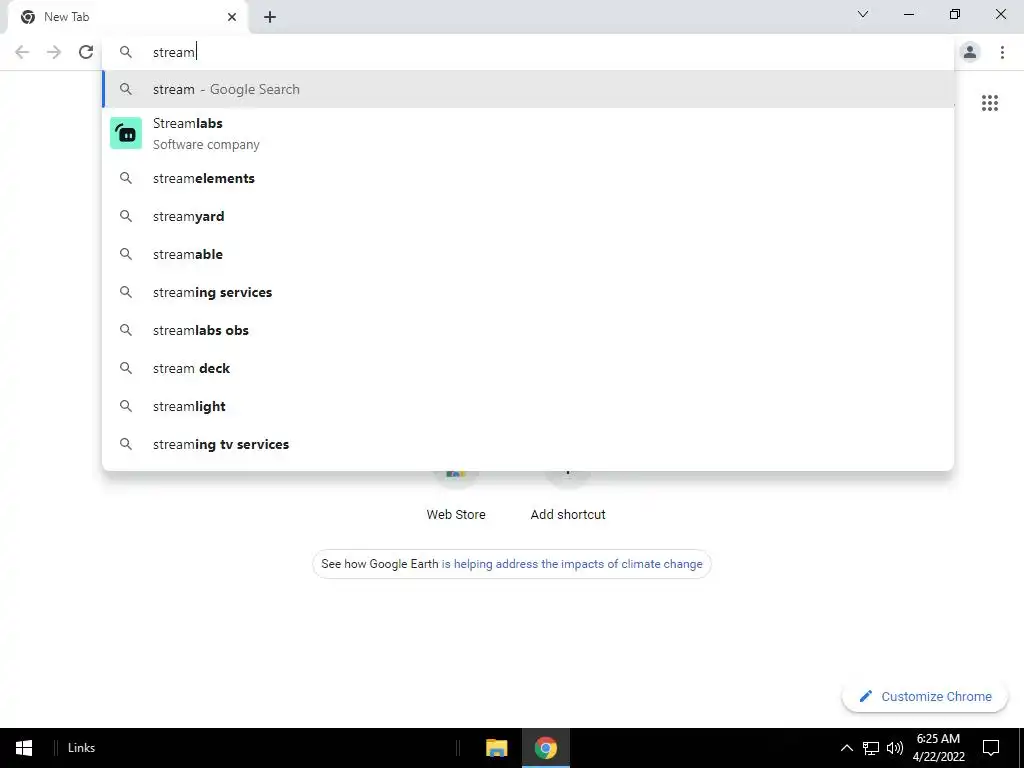Open the tab search chevron
1024x768 pixels.
click(x=863, y=14)
